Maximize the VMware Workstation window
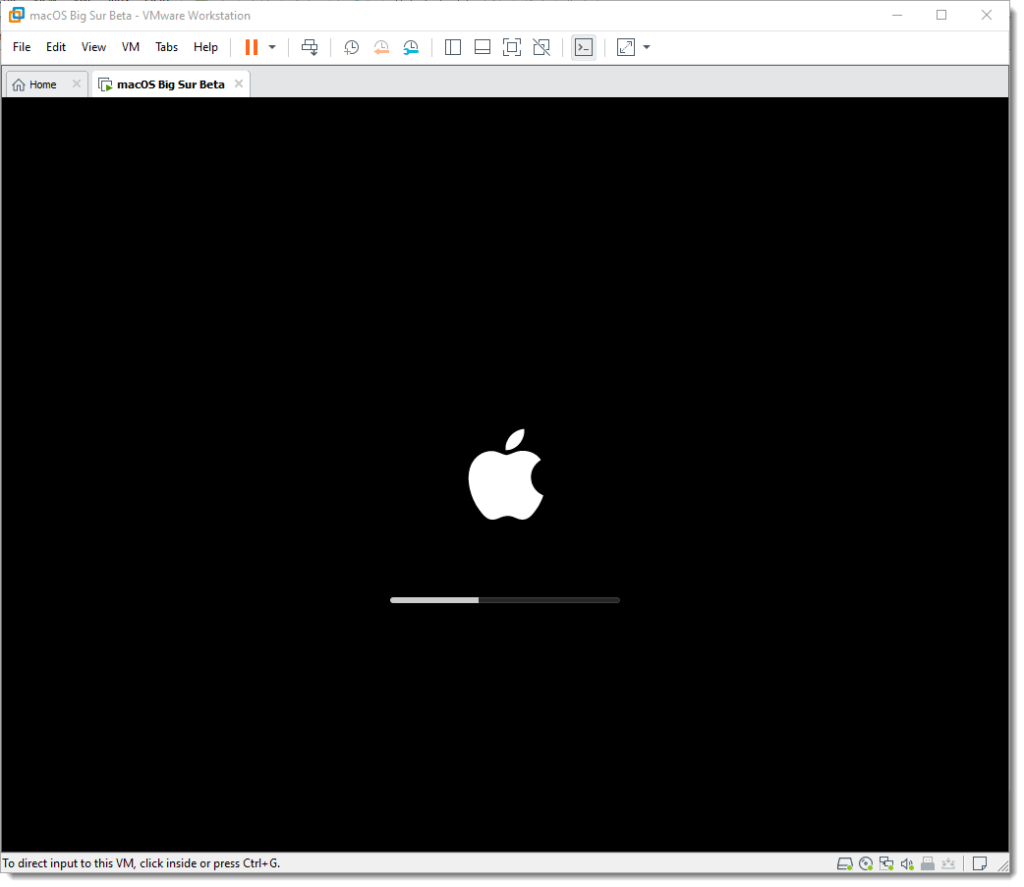Viewport: 1024px width, 887px height. pos(941,15)
